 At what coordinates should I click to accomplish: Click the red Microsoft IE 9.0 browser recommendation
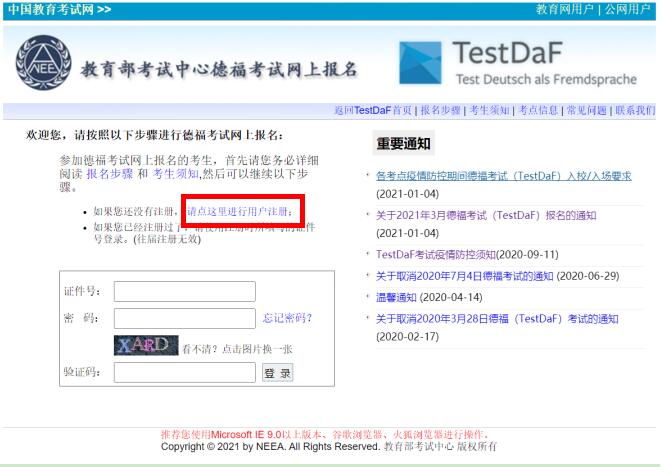coord(324,434)
